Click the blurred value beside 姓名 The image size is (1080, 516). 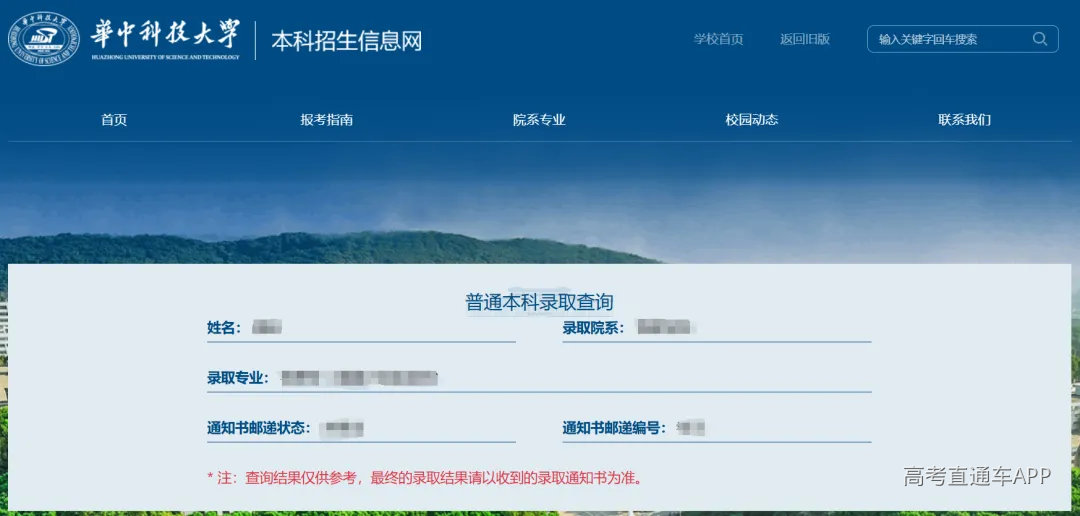[267, 327]
